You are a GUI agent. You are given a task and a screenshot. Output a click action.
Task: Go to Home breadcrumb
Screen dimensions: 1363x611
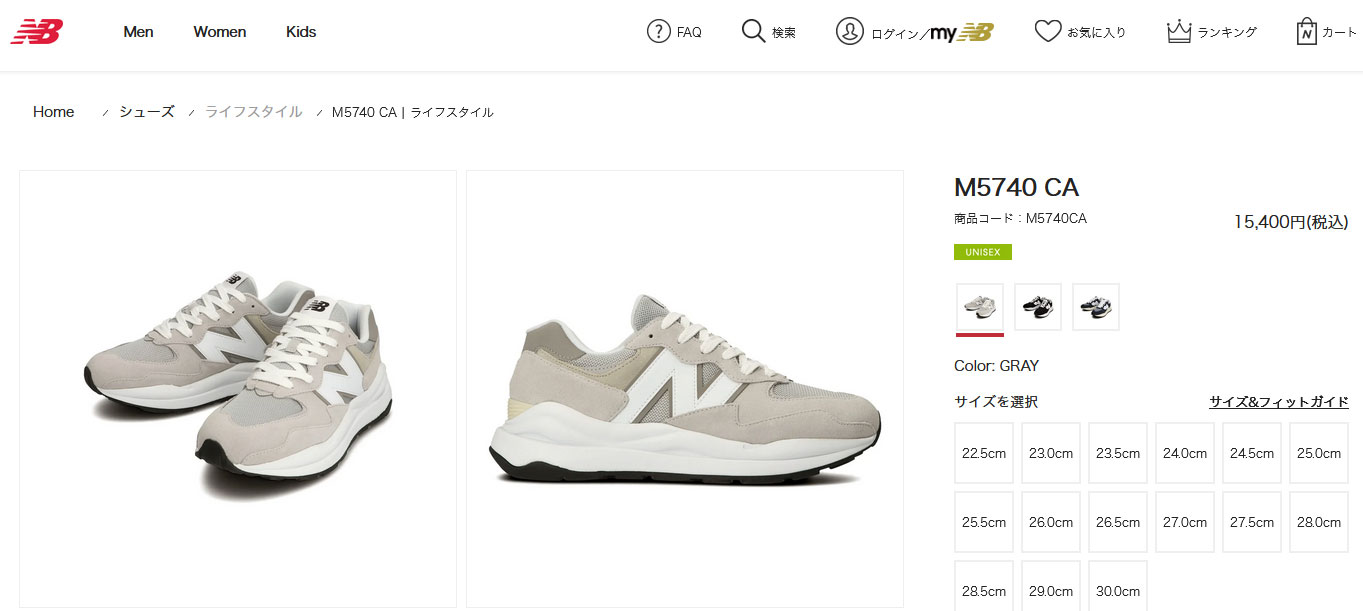pos(53,112)
